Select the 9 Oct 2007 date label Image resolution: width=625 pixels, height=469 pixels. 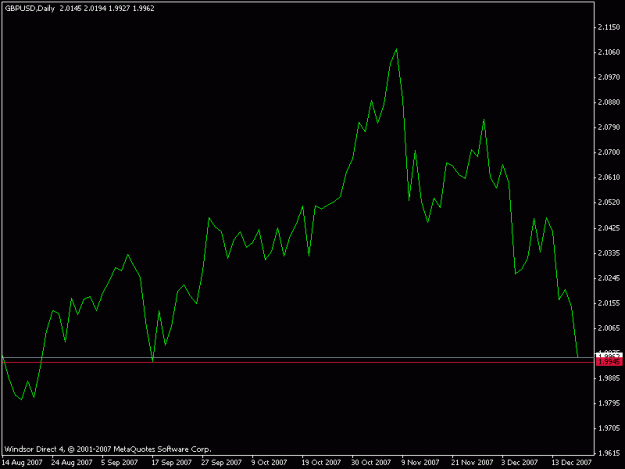(269, 463)
